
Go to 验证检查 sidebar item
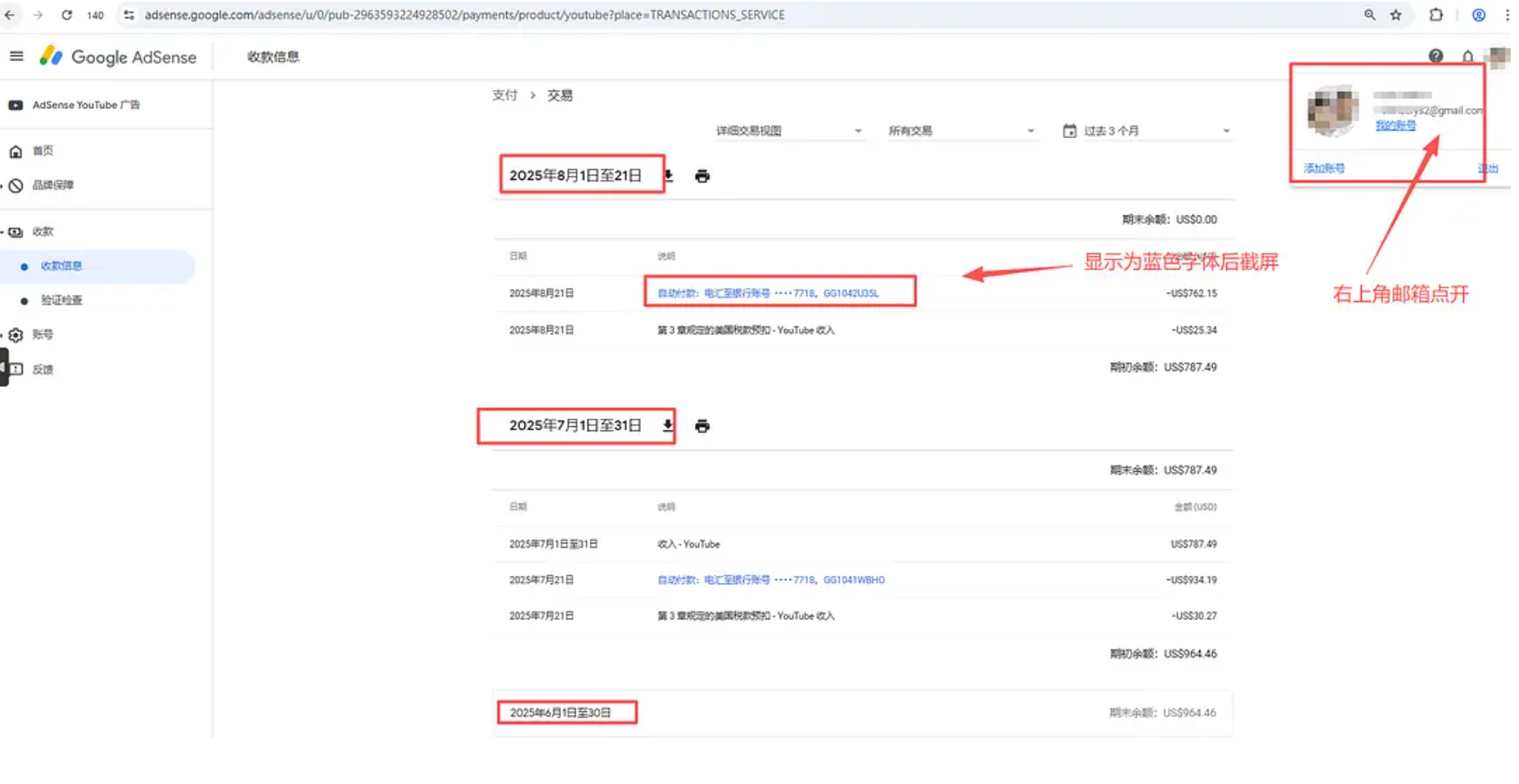click(x=61, y=300)
